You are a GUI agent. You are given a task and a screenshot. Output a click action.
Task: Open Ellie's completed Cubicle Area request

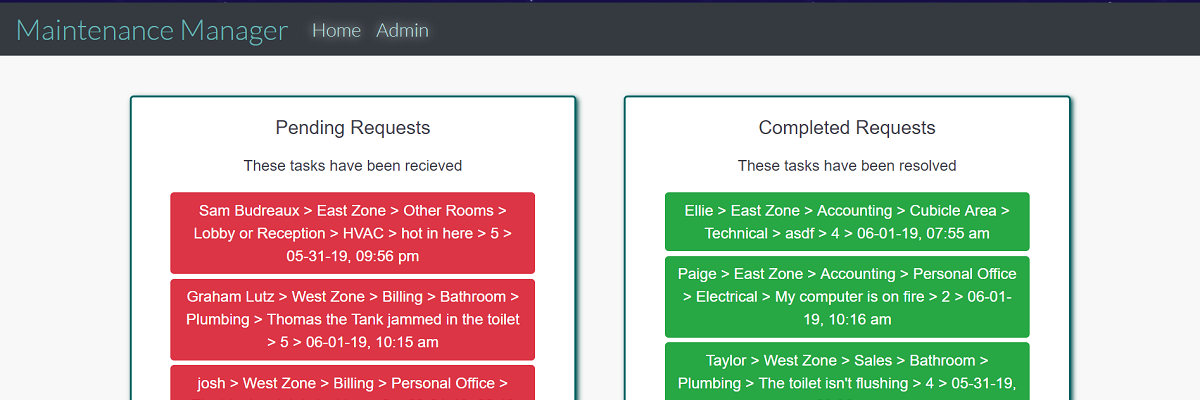click(846, 222)
